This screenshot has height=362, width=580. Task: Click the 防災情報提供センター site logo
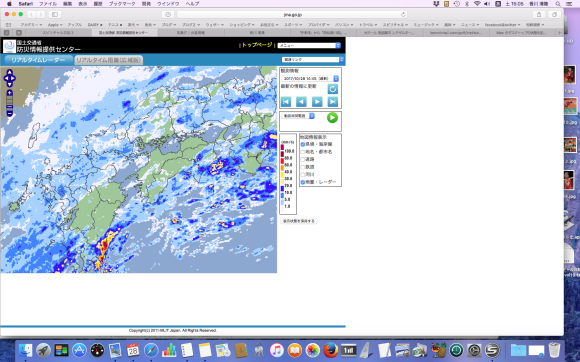pyautogui.click(x=9, y=46)
